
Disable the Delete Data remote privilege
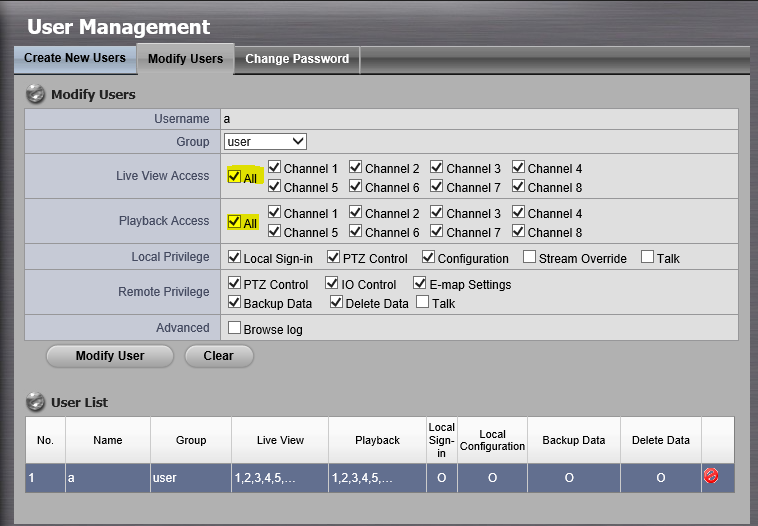[337, 302]
